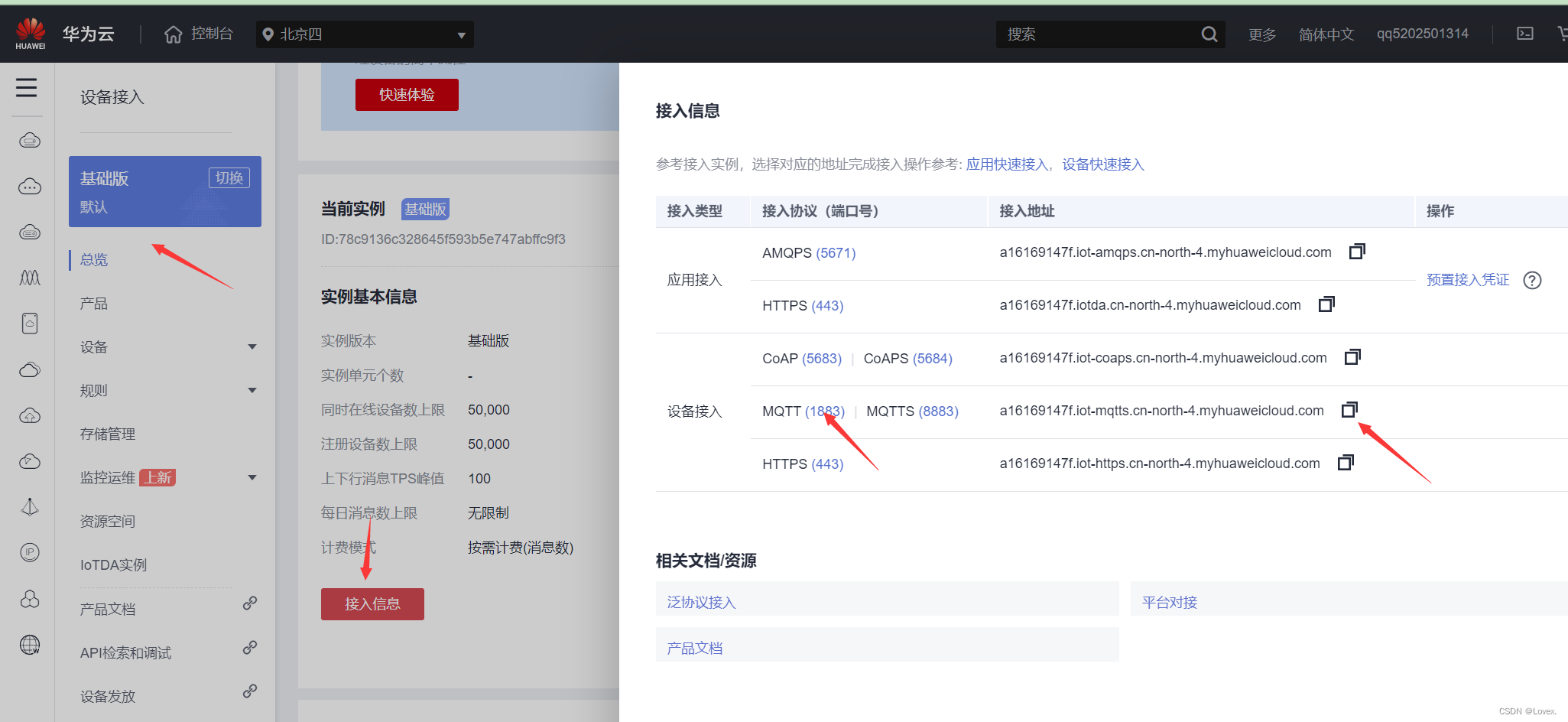Click the 设备接入 sidebar title
This screenshot has height=722, width=1568.
(112, 97)
